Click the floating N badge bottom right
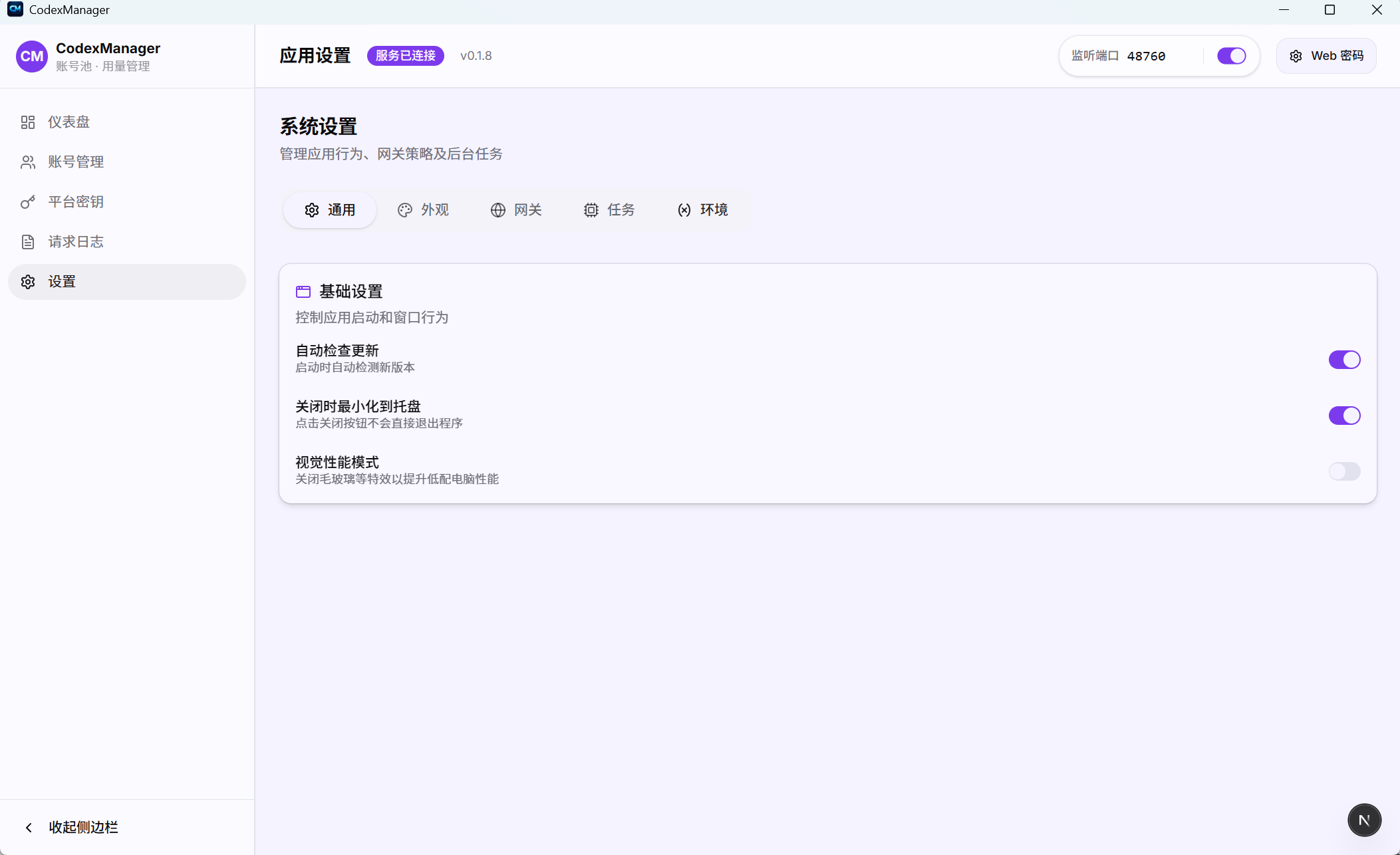Screen dimensions: 1400x855 1363,820
